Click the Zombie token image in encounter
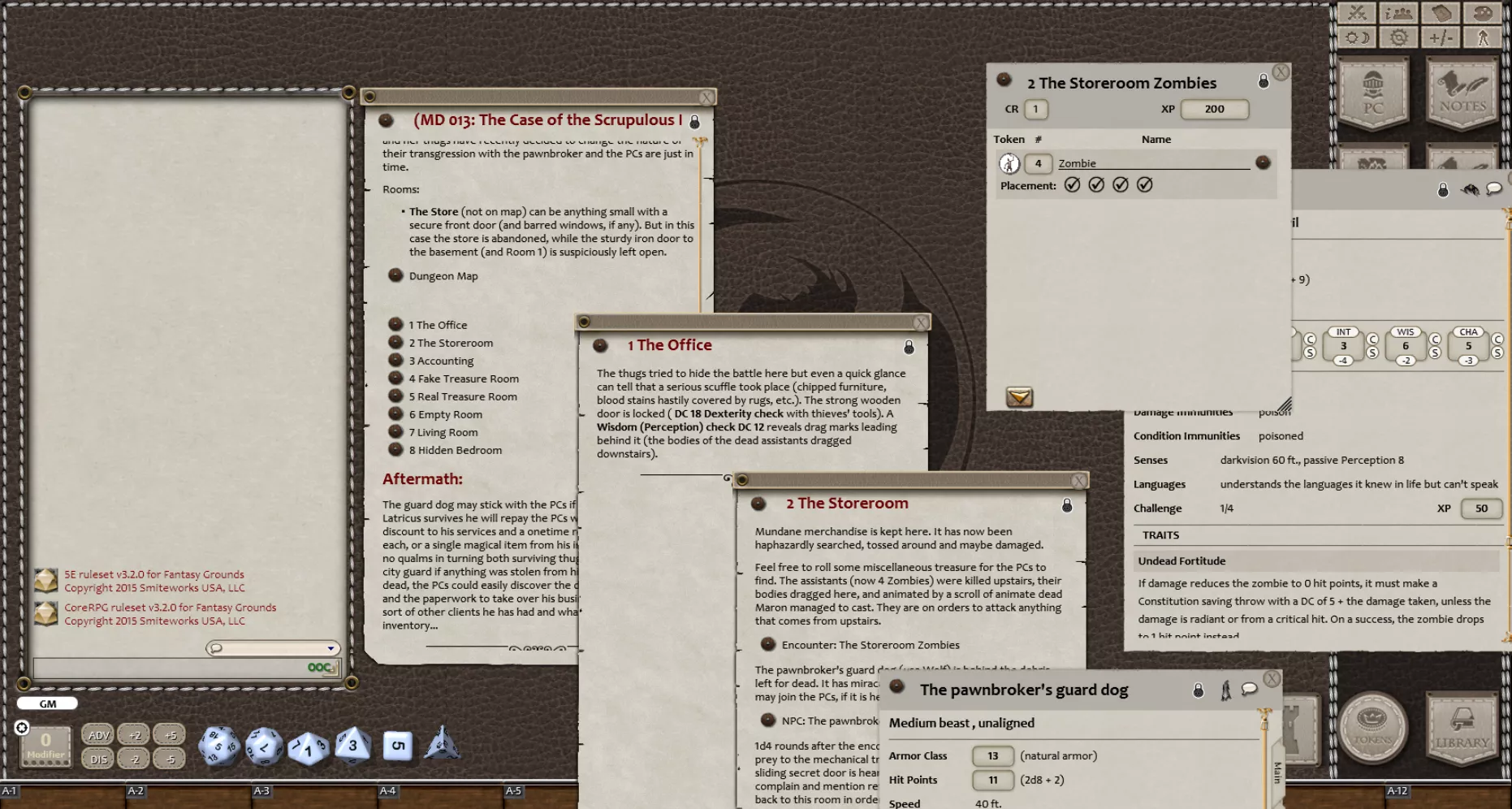Viewport: 1512px width, 809px height. click(x=1009, y=163)
